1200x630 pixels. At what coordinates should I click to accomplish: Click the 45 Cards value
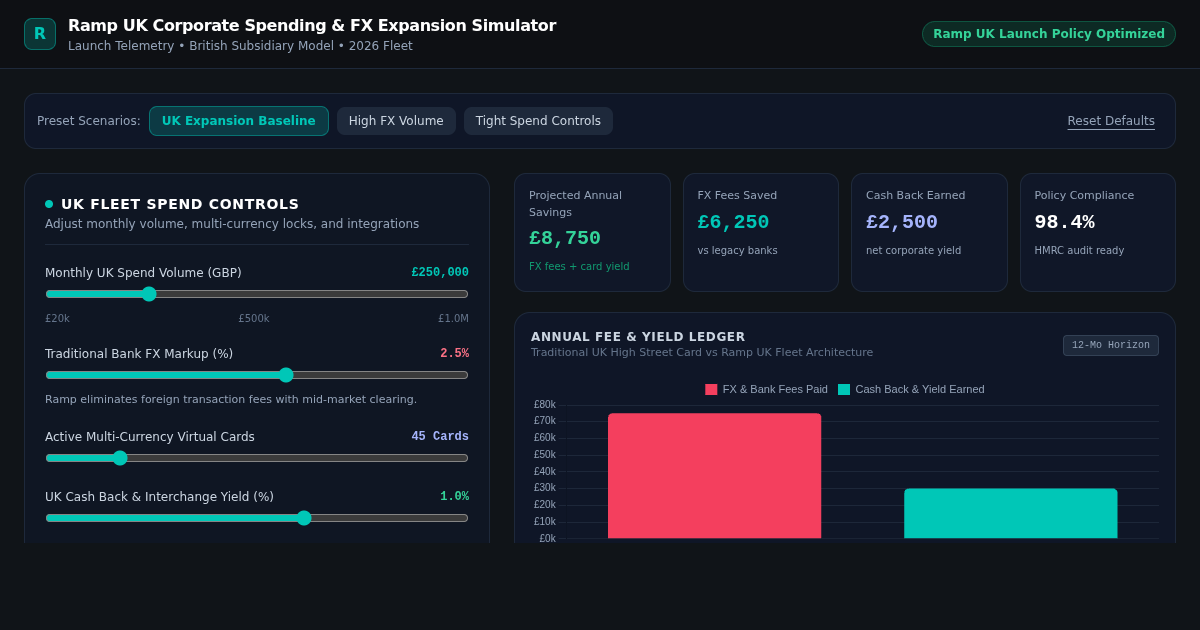(x=440, y=437)
